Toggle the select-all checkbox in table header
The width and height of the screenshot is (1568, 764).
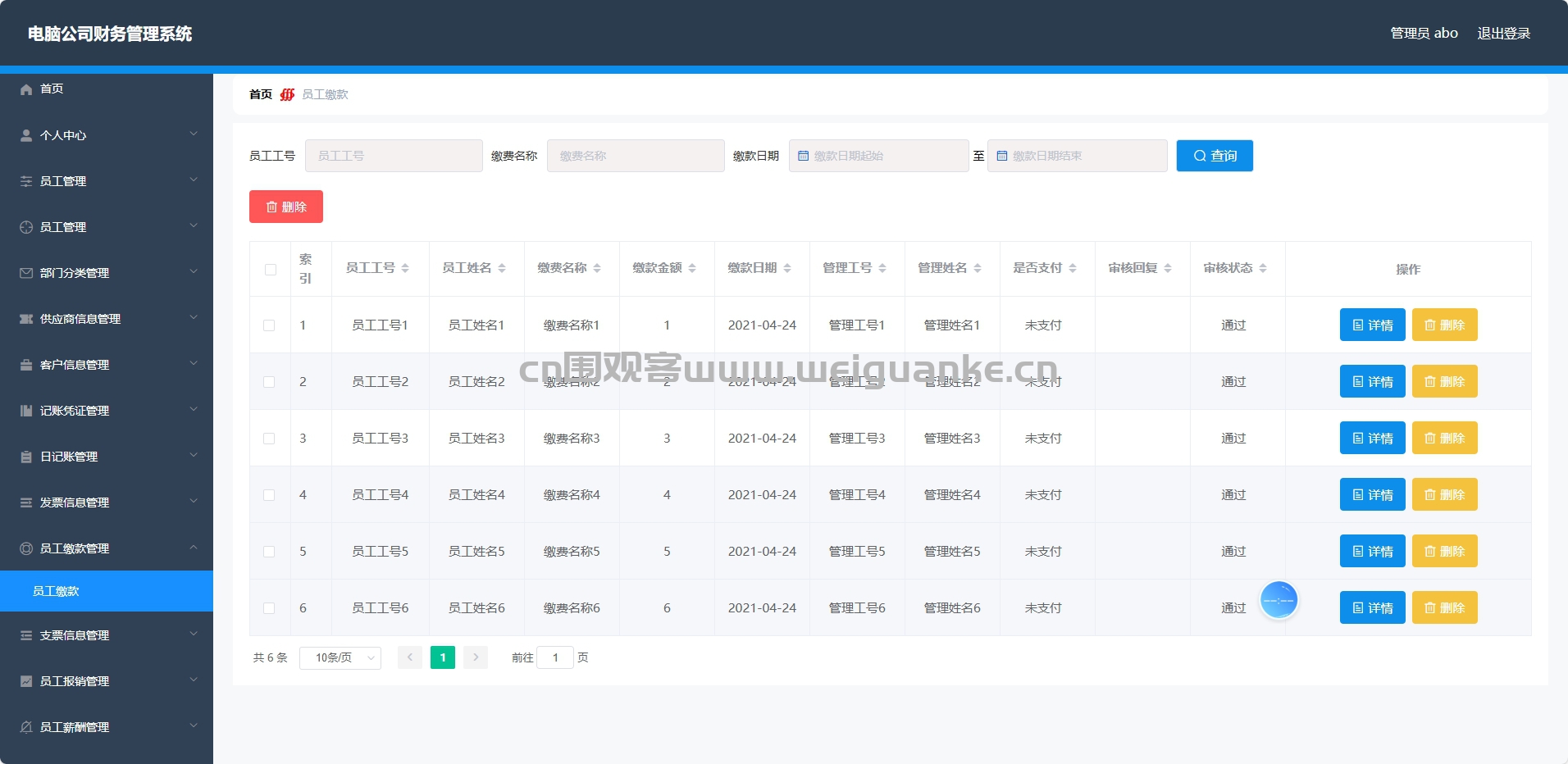click(x=271, y=269)
